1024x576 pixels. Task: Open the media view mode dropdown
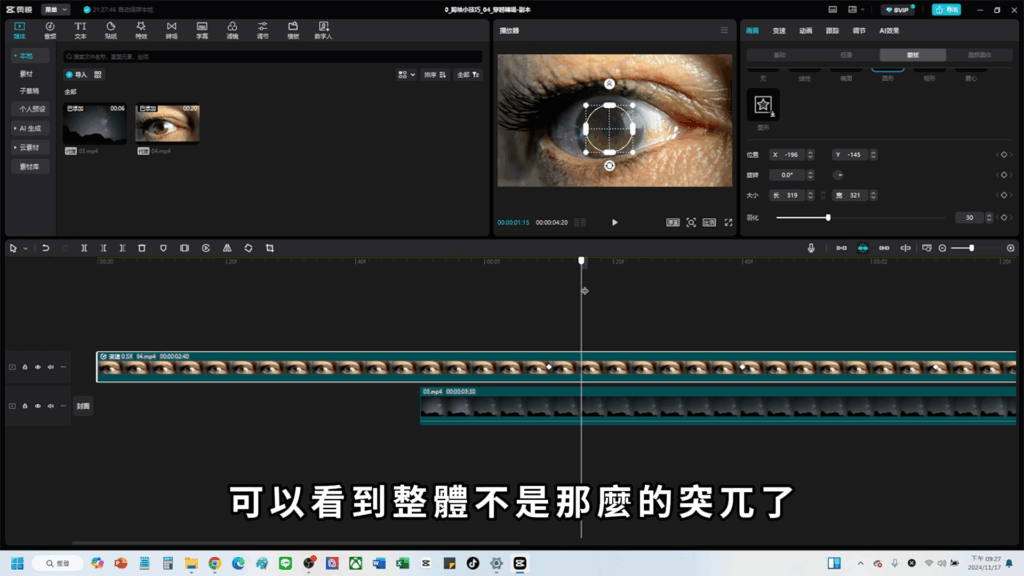pyautogui.click(x=406, y=75)
